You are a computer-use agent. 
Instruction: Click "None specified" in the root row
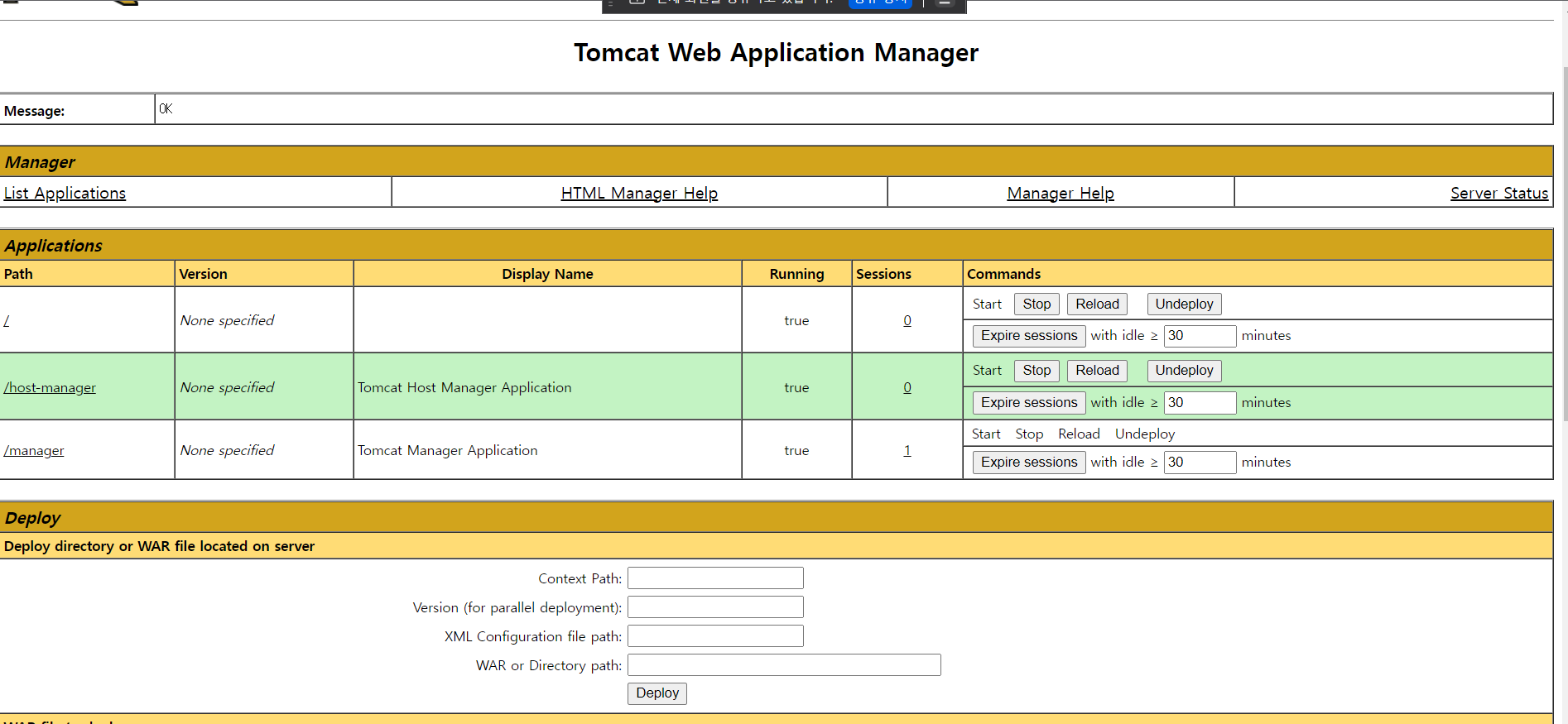[227, 320]
